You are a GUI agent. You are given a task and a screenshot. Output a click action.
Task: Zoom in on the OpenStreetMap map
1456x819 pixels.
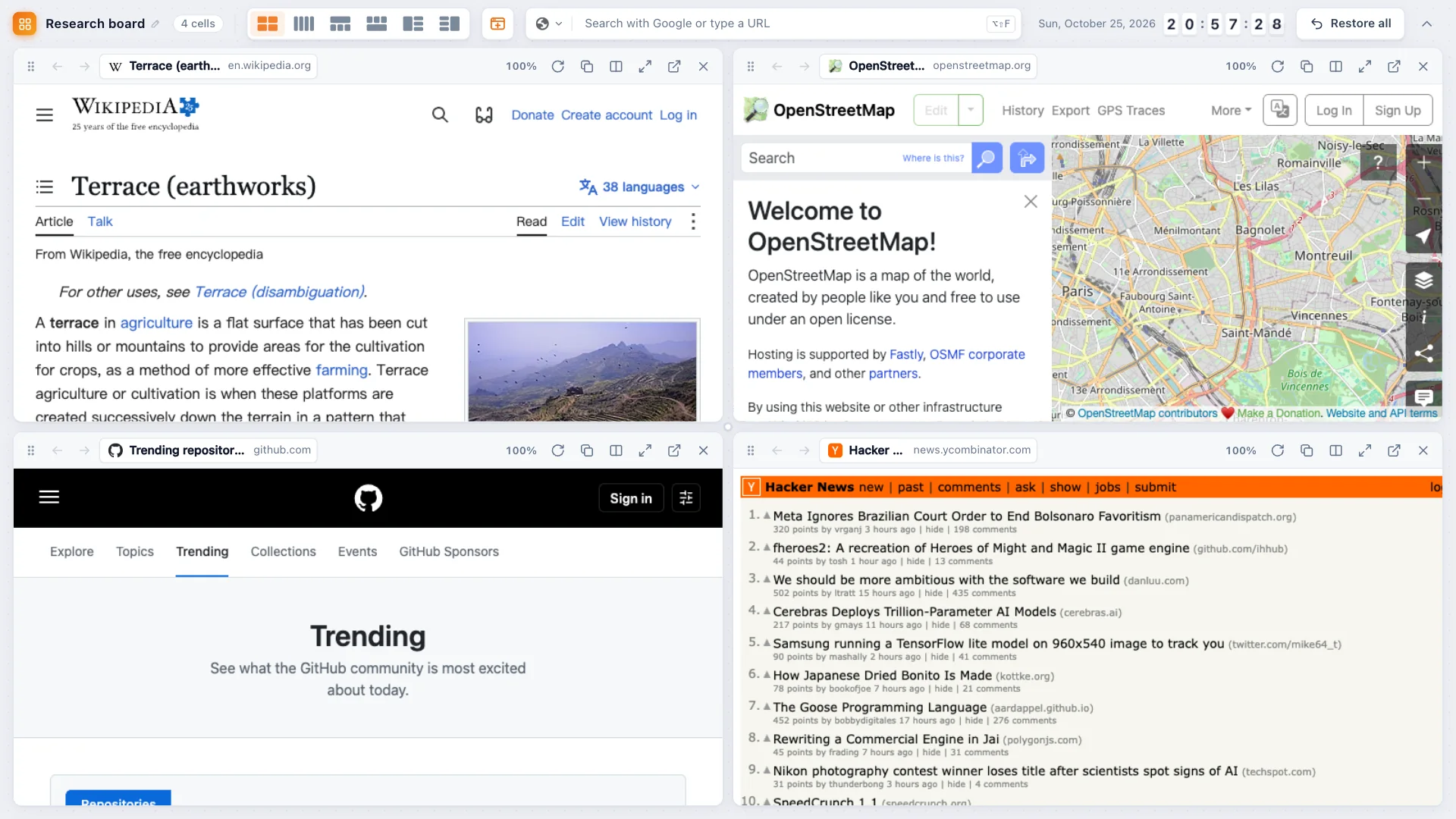(1423, 162)
